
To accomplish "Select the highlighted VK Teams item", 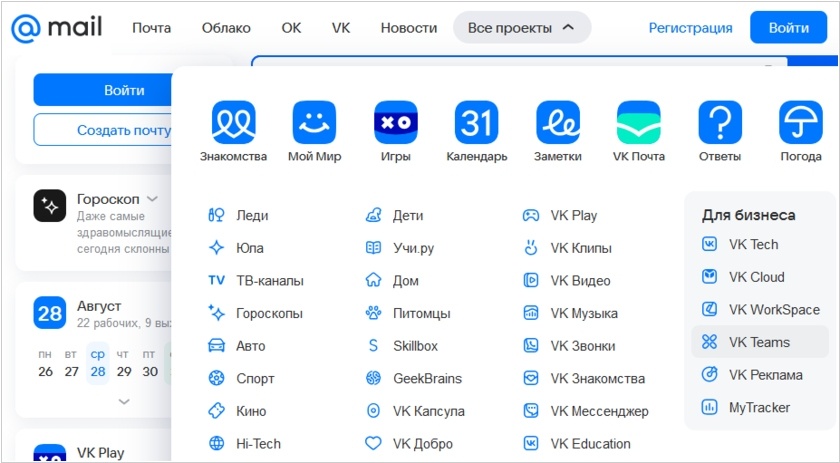I will click(760, 342).
